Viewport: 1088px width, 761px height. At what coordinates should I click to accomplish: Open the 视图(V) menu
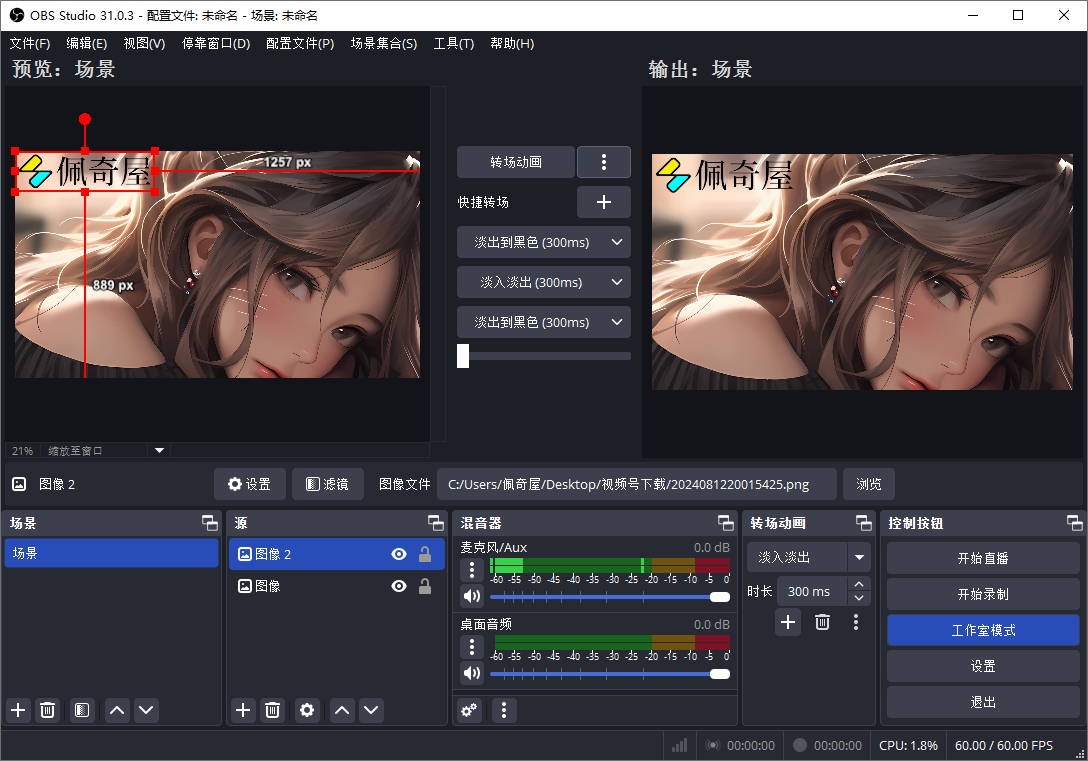[x=144, y=43]
